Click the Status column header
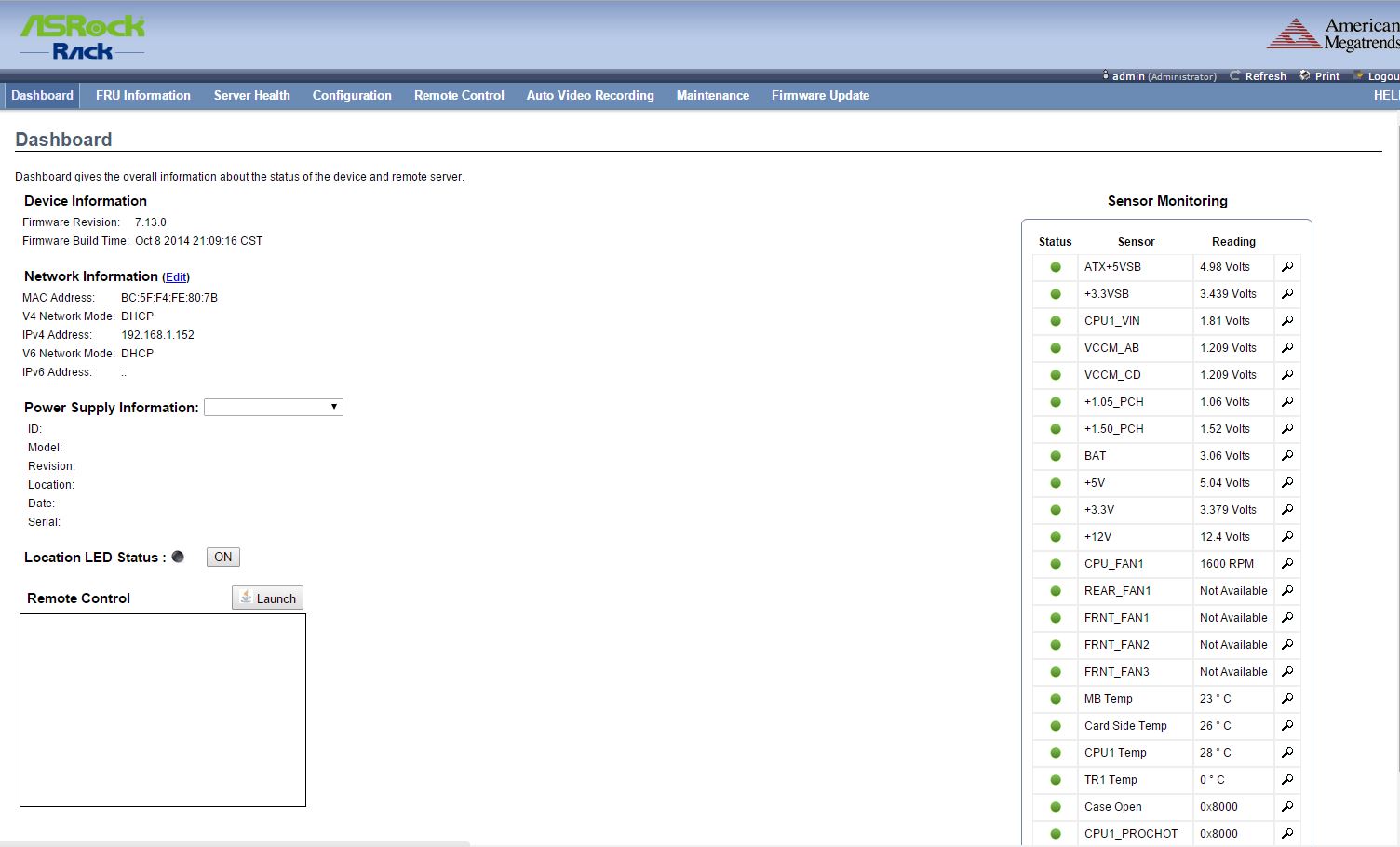The height and width of the screenshot is (847, 1400). click(1056, 242)
